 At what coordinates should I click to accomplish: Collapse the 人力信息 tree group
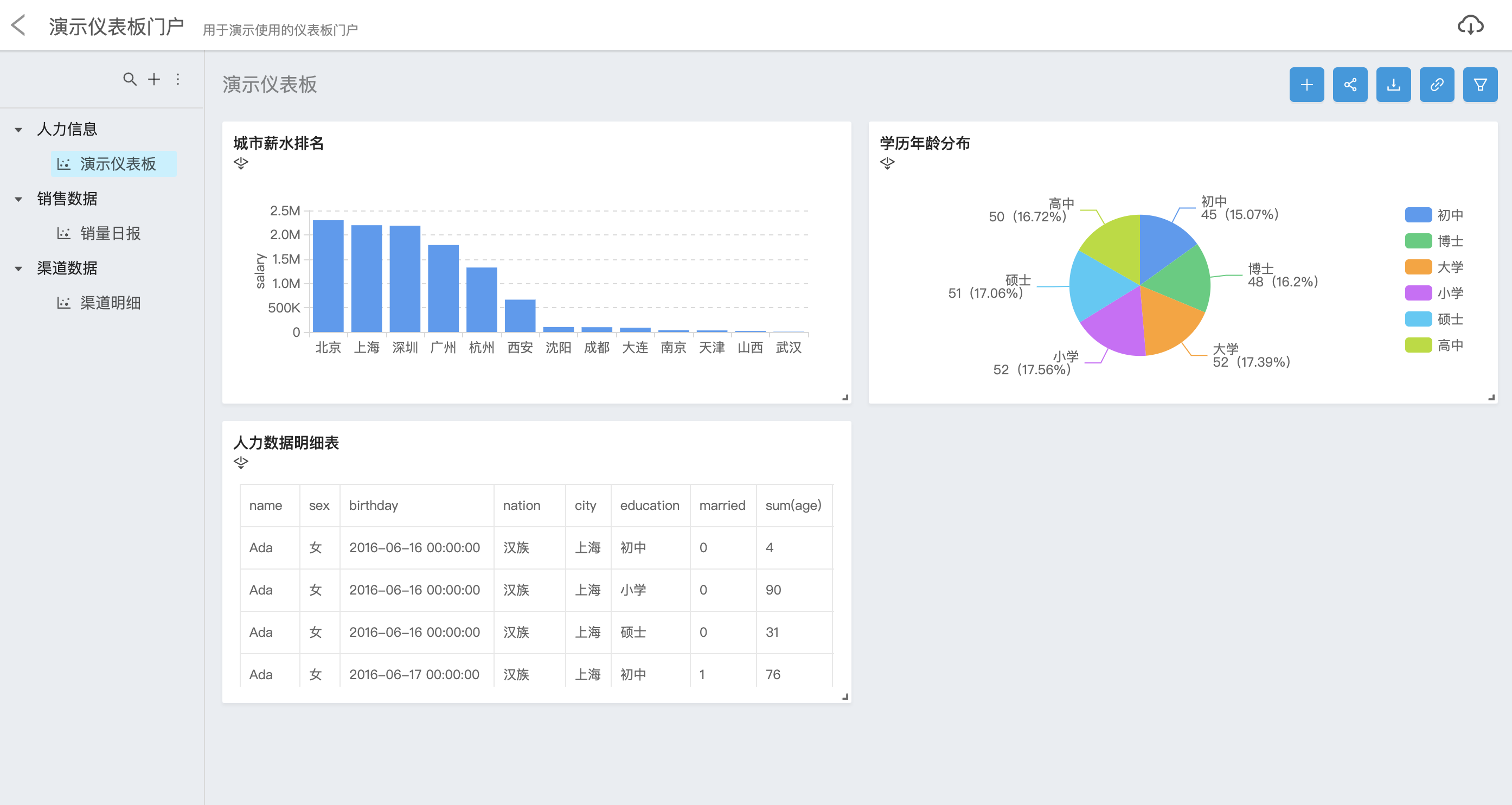point(19,130)
